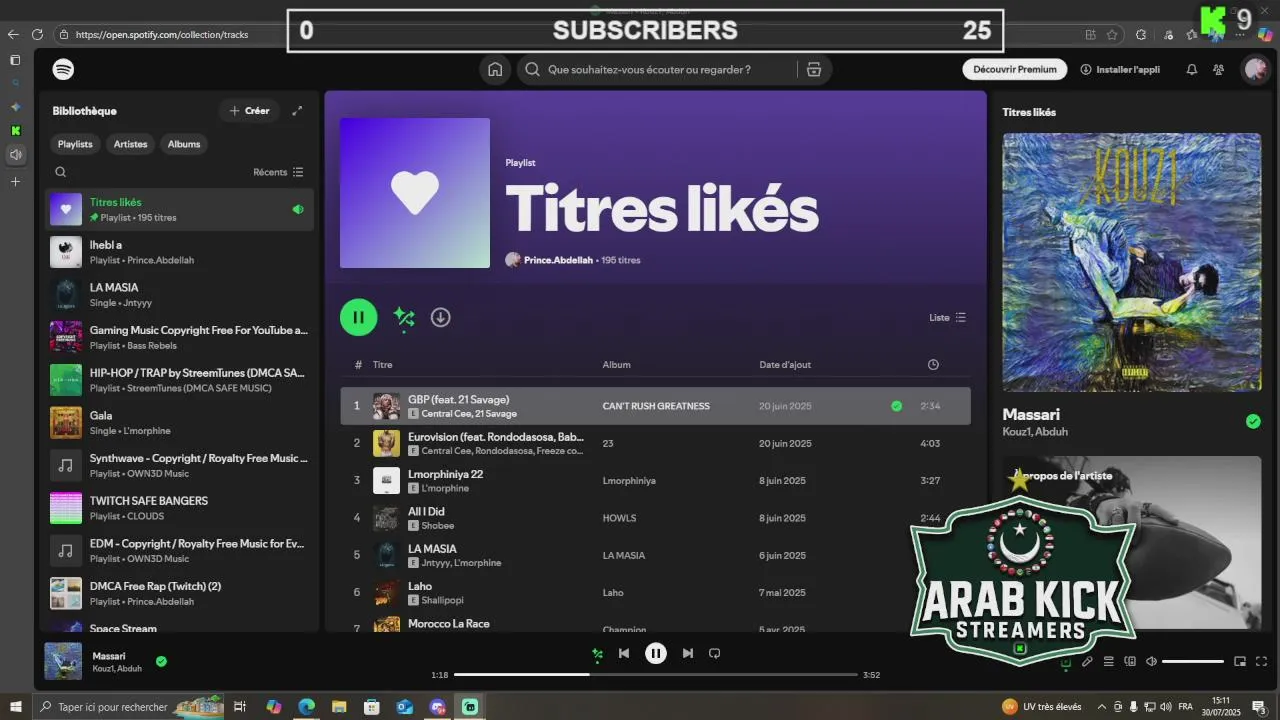
Task: Pause playback with the green button
Action: tap(358, 317)
